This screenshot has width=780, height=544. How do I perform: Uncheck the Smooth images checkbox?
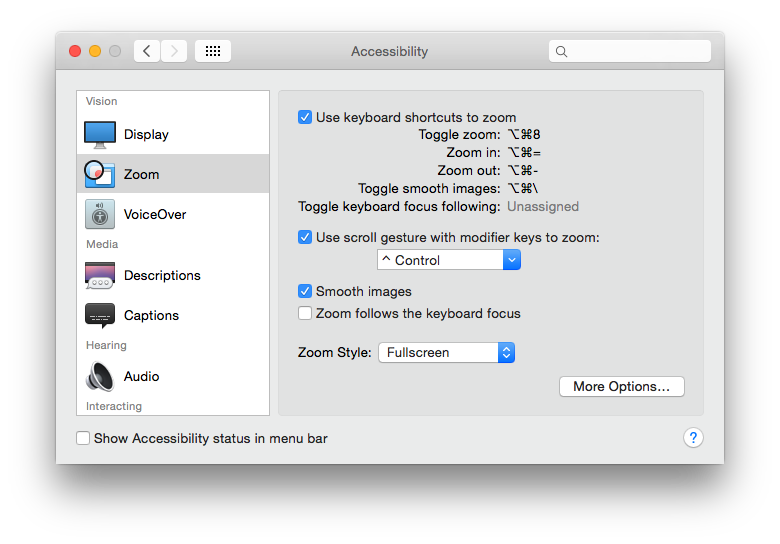[305, 291]
